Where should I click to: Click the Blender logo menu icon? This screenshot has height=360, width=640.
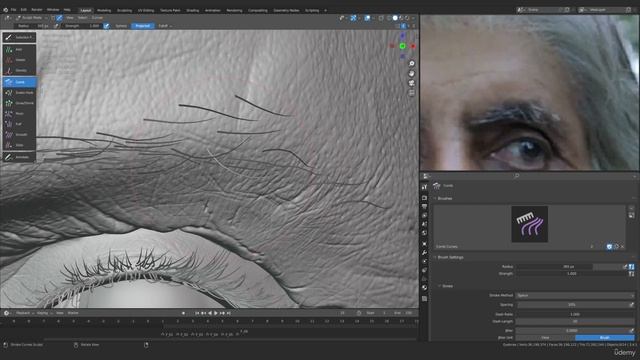tap(5, 10)
